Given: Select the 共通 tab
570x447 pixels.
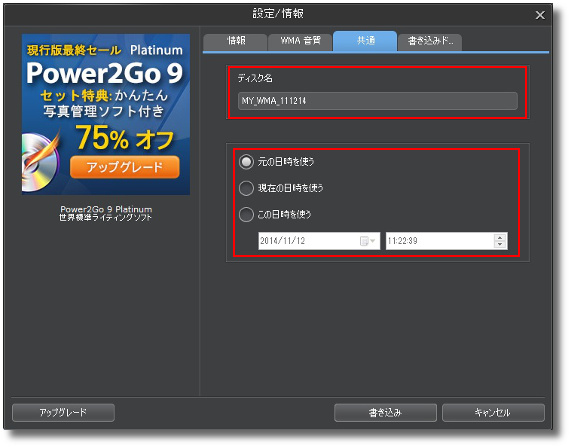Looking at the screenshot, I should (x=365, y=41).
